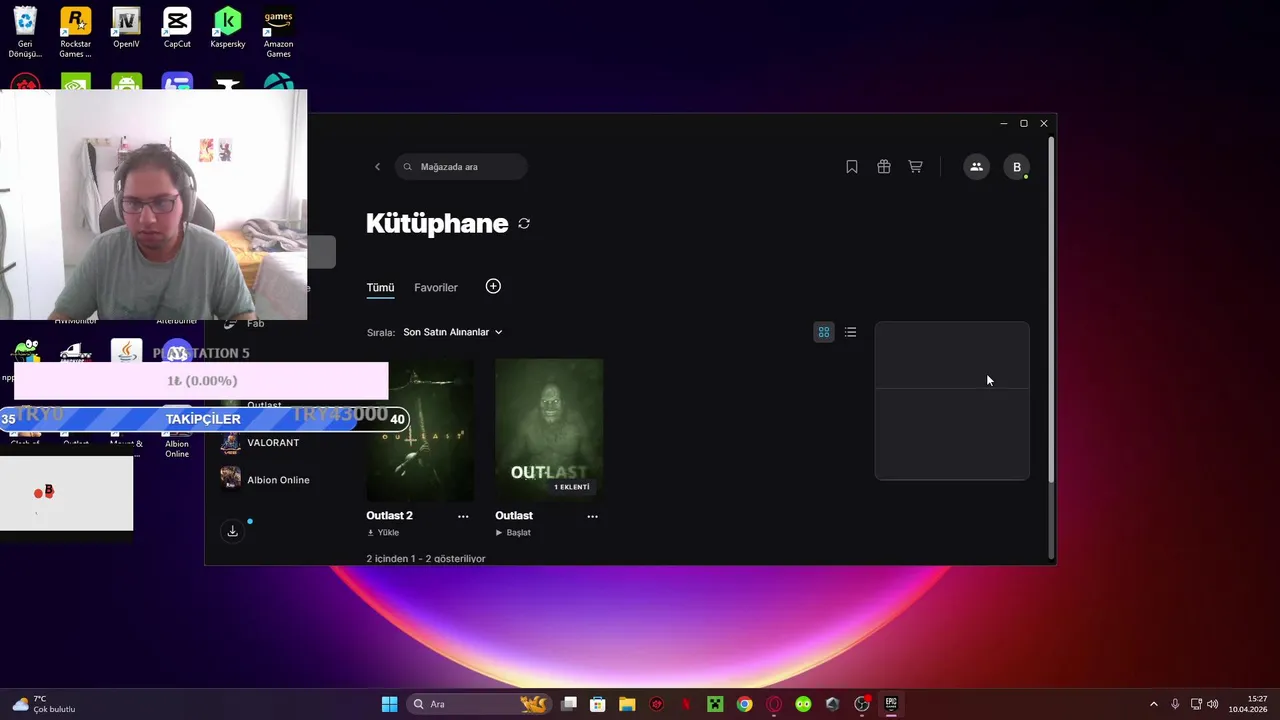The width and height of the screenshot is (1280, 720).
Task: Open the Geri Dönüşüm recycle bin icon
Action: (x=25, y=32)
